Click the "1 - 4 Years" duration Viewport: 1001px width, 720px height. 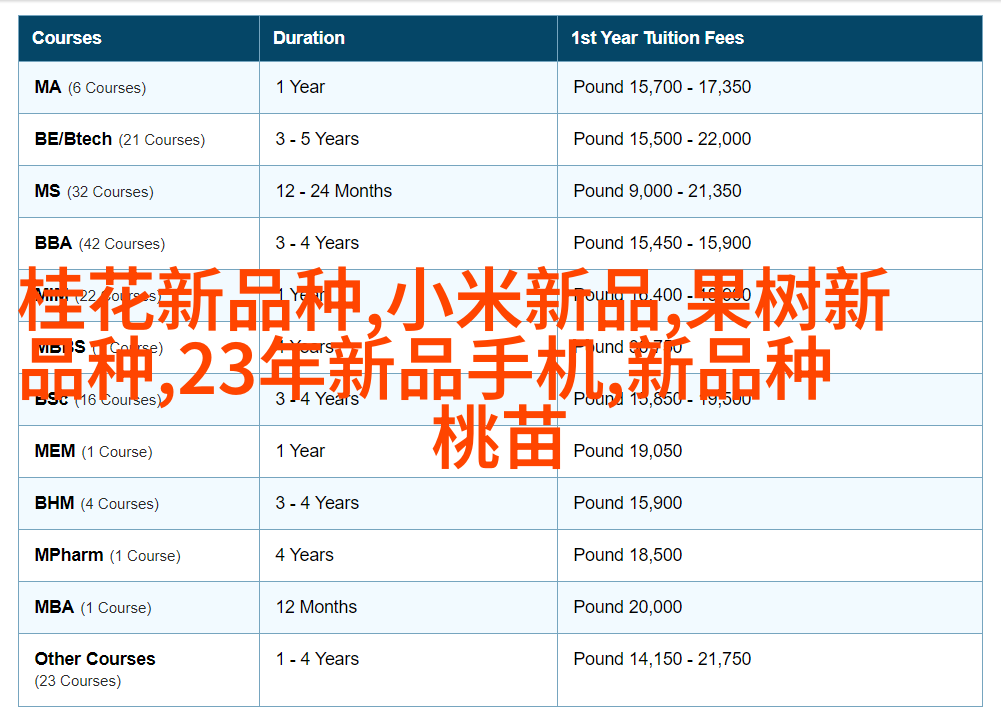pos(317,659)
